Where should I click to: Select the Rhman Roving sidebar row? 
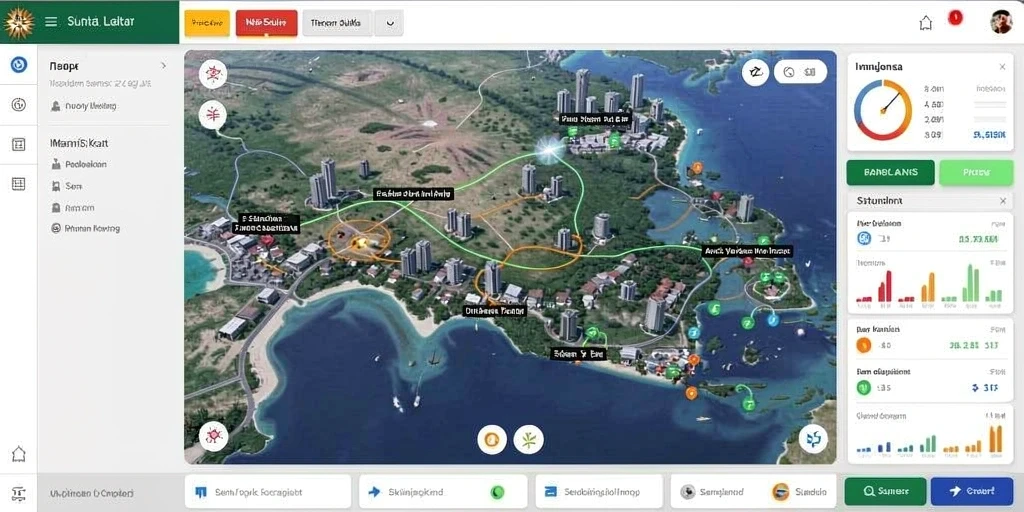85,229
